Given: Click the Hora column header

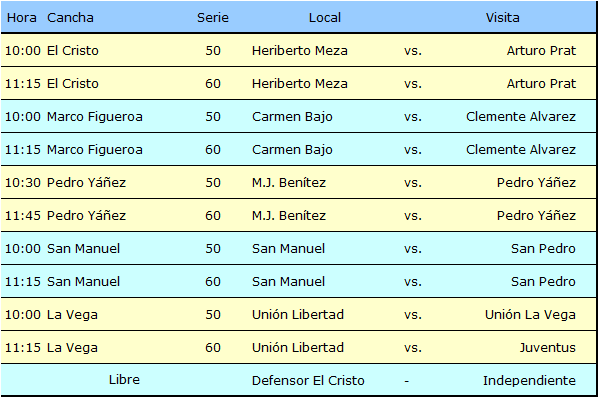Looking at the screenshot, I should [x=22, y=18].
